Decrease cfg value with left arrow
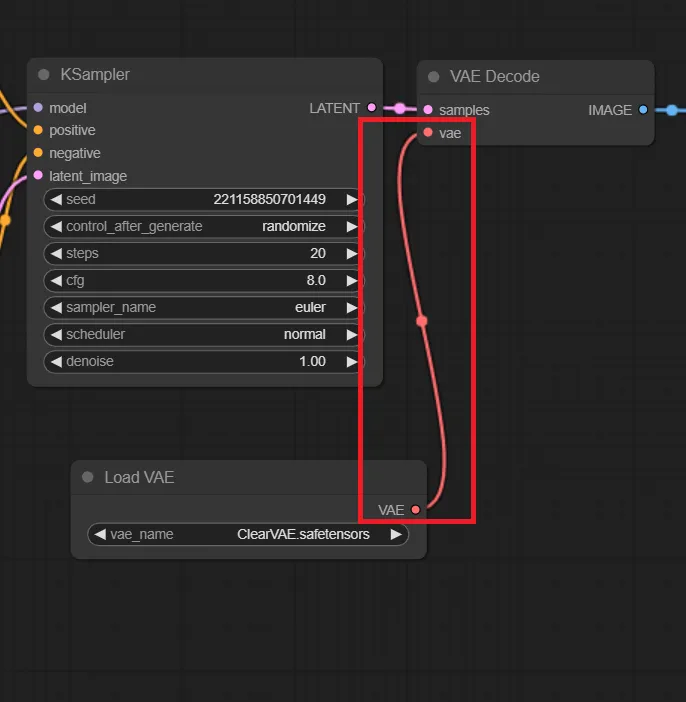The width and height of the screenshot is (686, 702). click(57, 281)
